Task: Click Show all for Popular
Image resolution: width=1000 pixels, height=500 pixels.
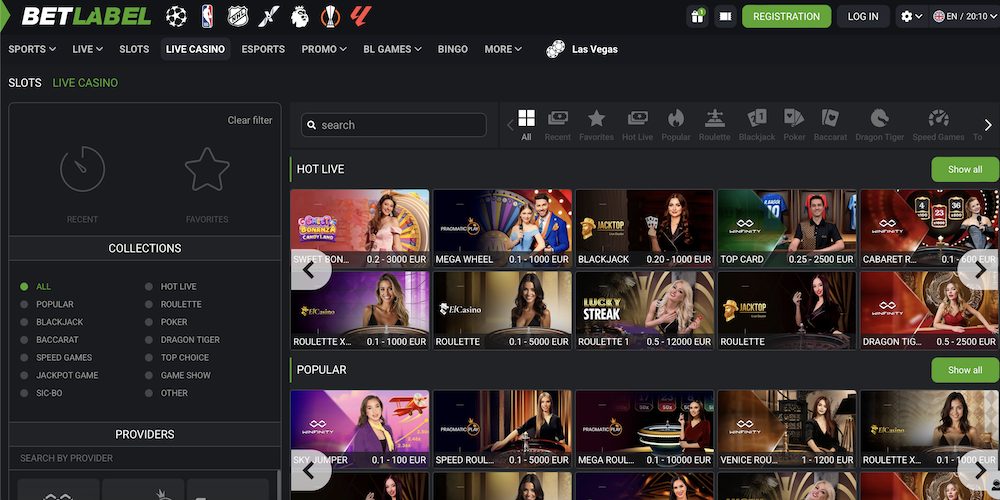Action: click(965, 370)
